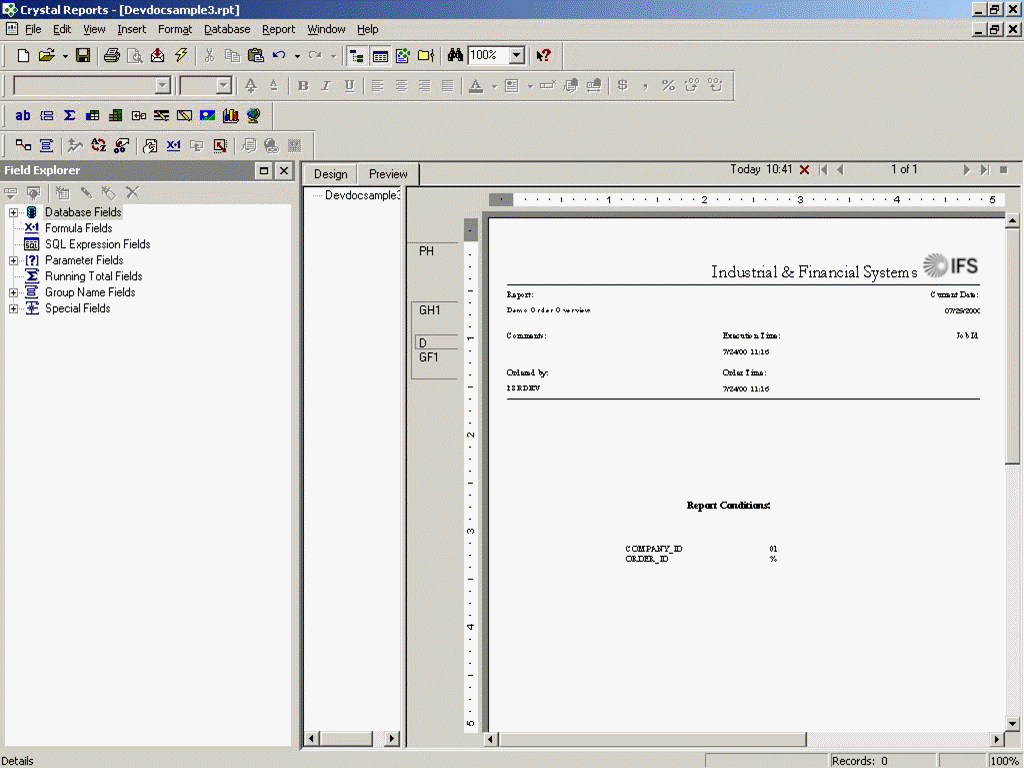This screenshot has height=768, width=1024.
Task: Export the report
Action: tap(156, 55)
